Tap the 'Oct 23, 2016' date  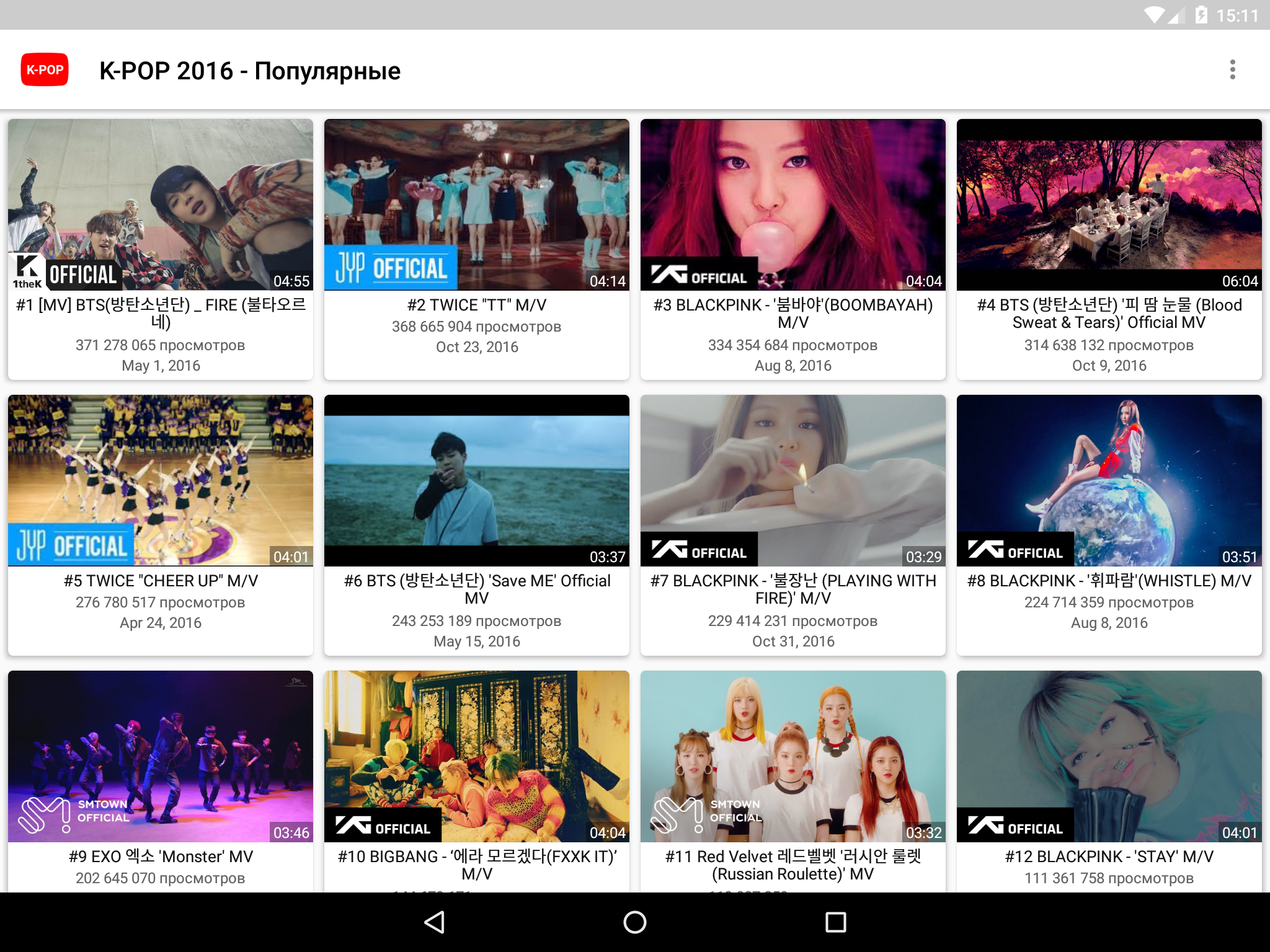click(477, 347)
